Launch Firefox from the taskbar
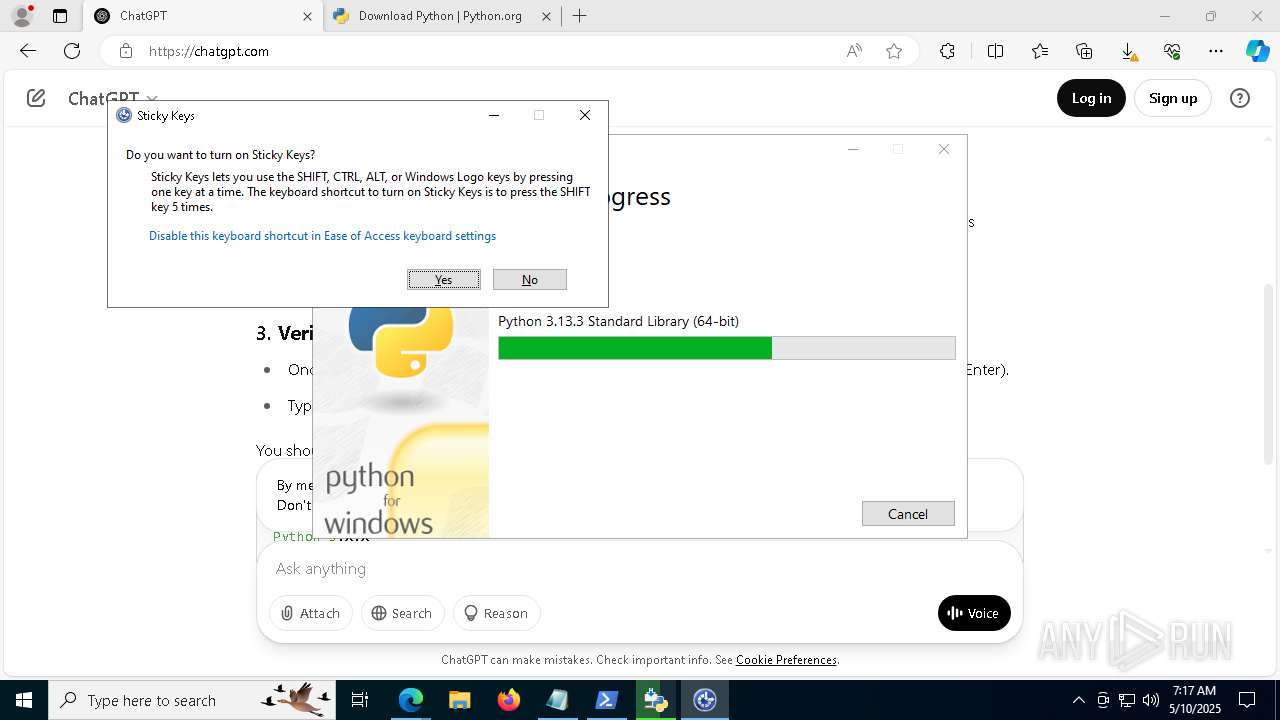 pyautogui.click(x=509, y=700)
